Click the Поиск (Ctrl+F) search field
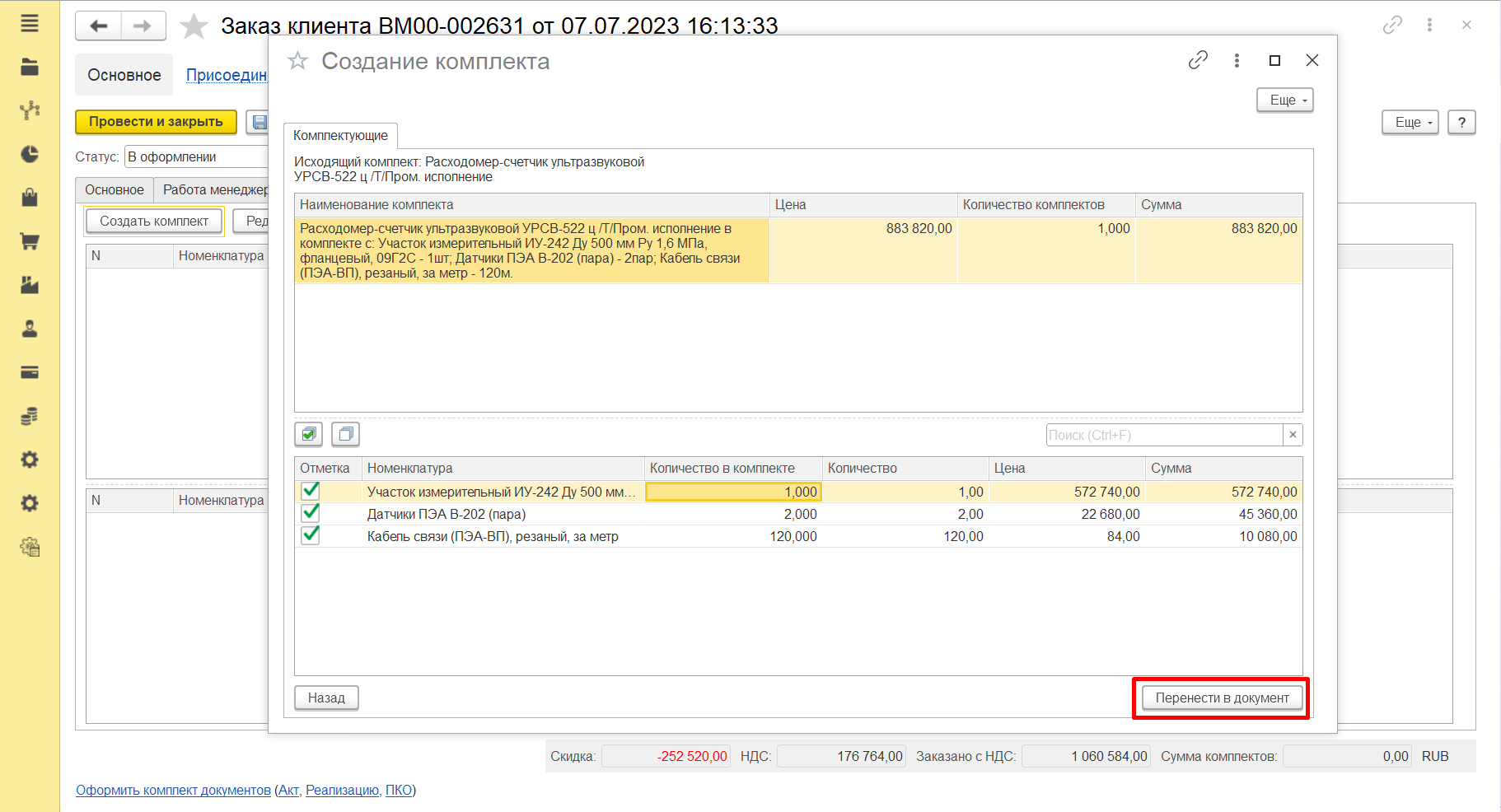This screenshot has height=812, width=1501. point(1164,435)
